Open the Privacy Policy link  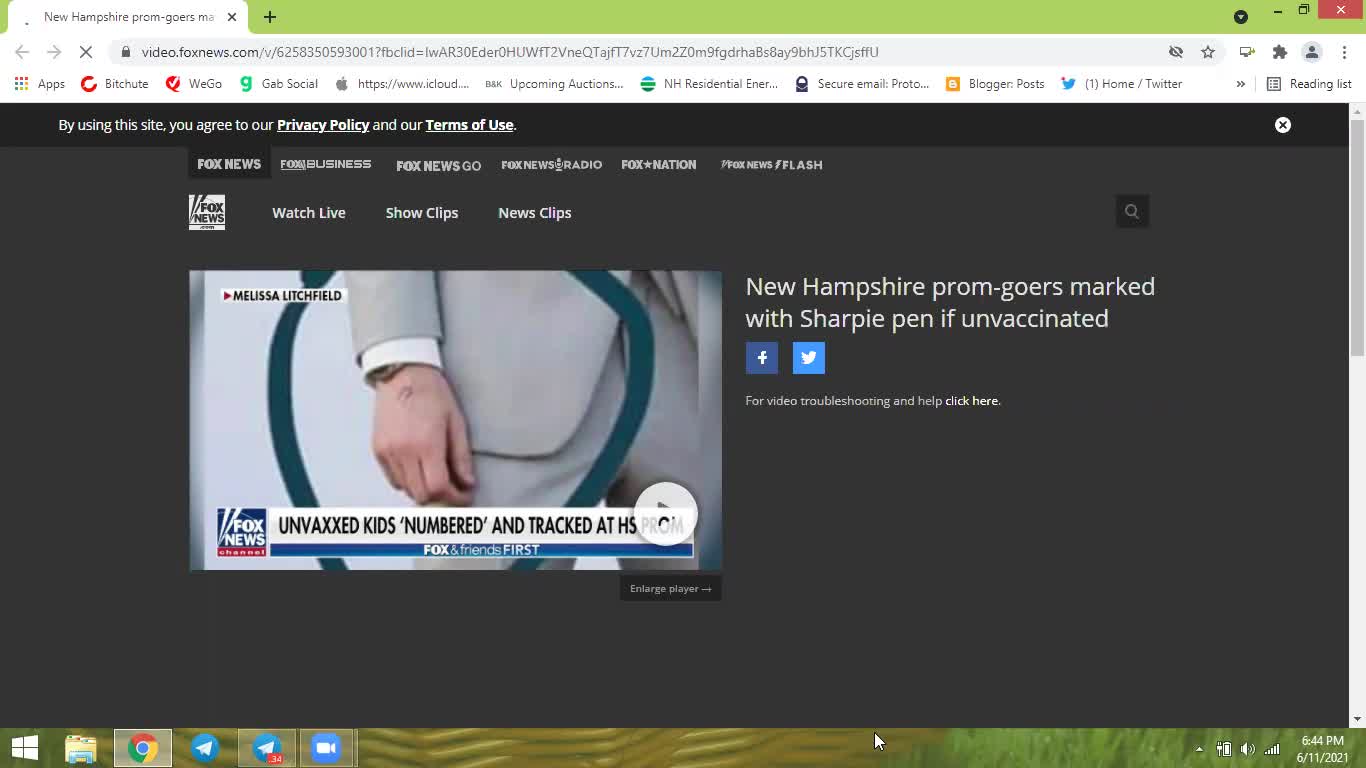[x=323, y=125]
